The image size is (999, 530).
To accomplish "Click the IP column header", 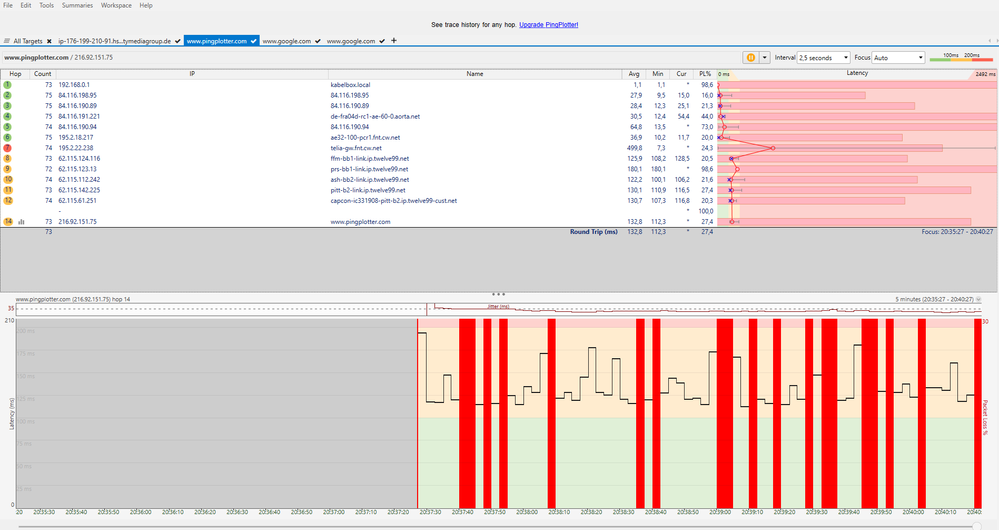I will [192, 74].
